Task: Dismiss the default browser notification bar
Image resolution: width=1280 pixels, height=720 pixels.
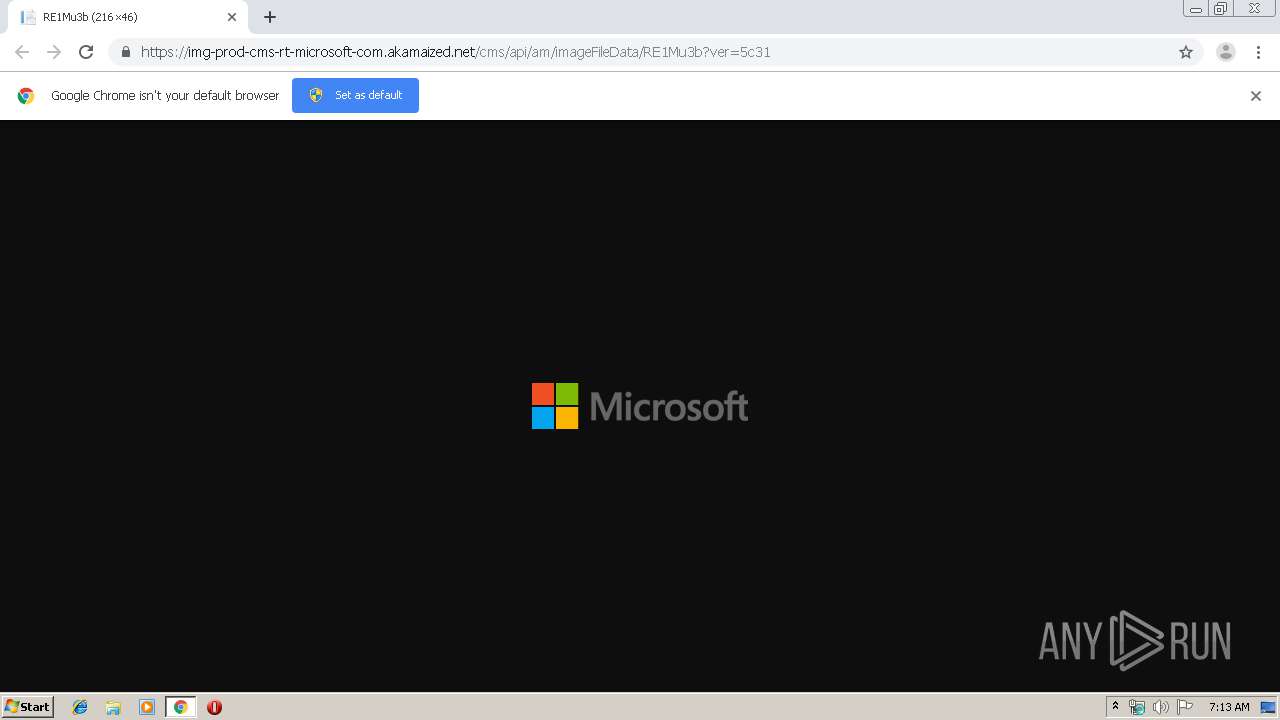Action: (1256, 96)
